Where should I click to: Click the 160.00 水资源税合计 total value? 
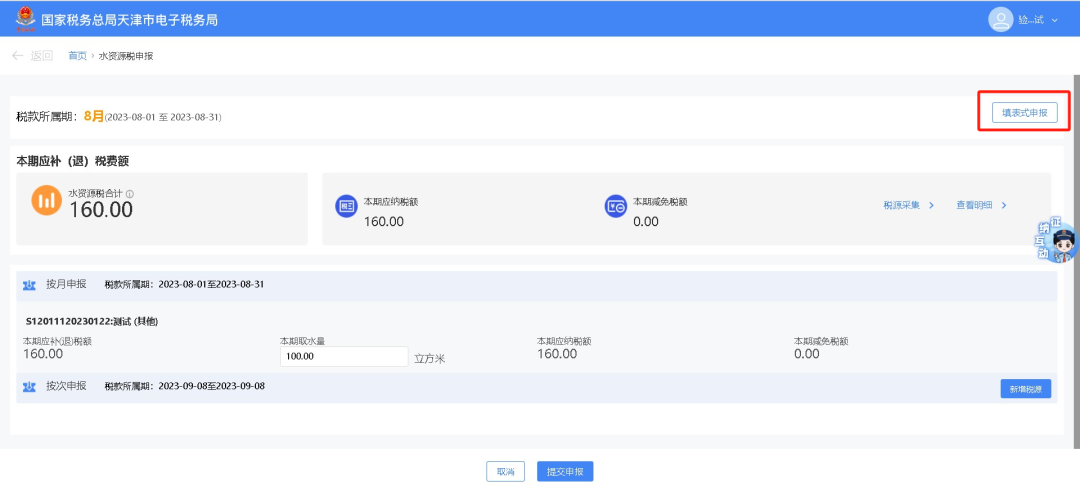coord(101,210)
